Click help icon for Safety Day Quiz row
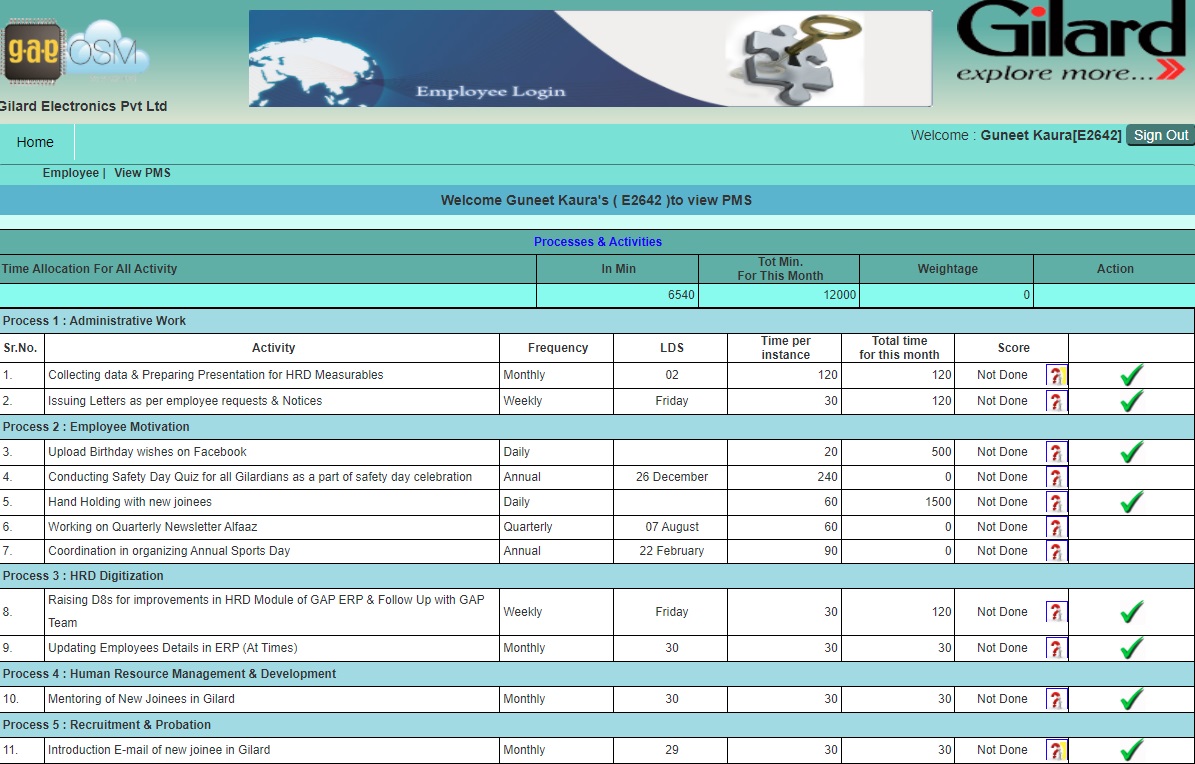 tap(1056, 478)
